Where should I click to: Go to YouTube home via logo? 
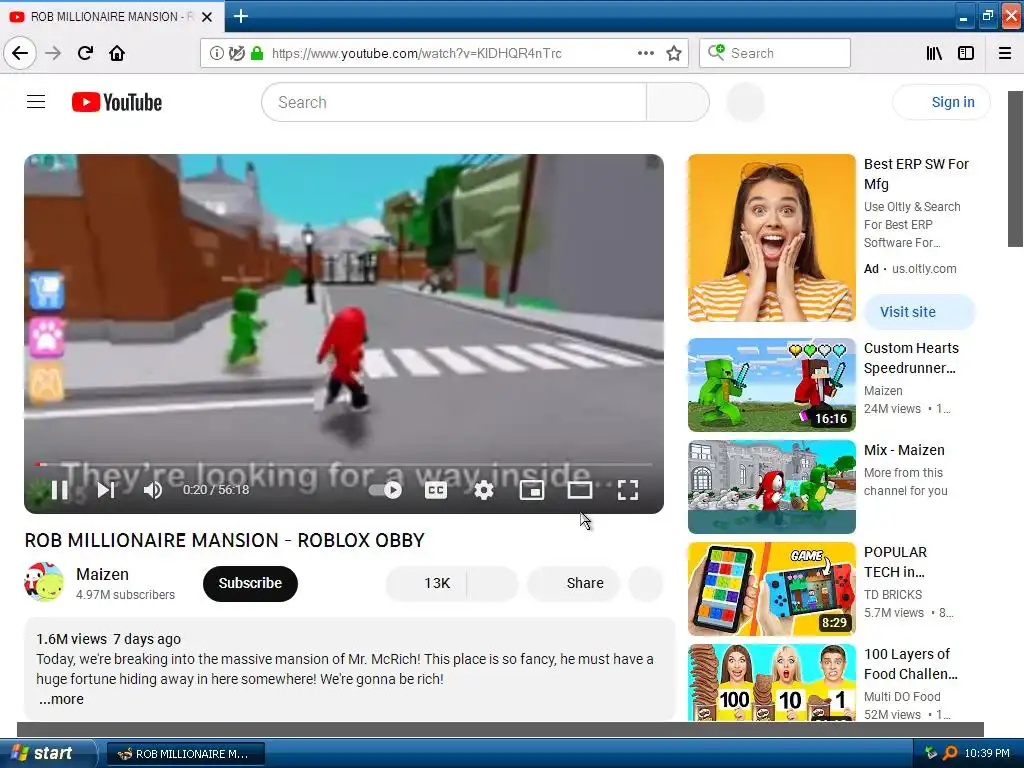117,102
